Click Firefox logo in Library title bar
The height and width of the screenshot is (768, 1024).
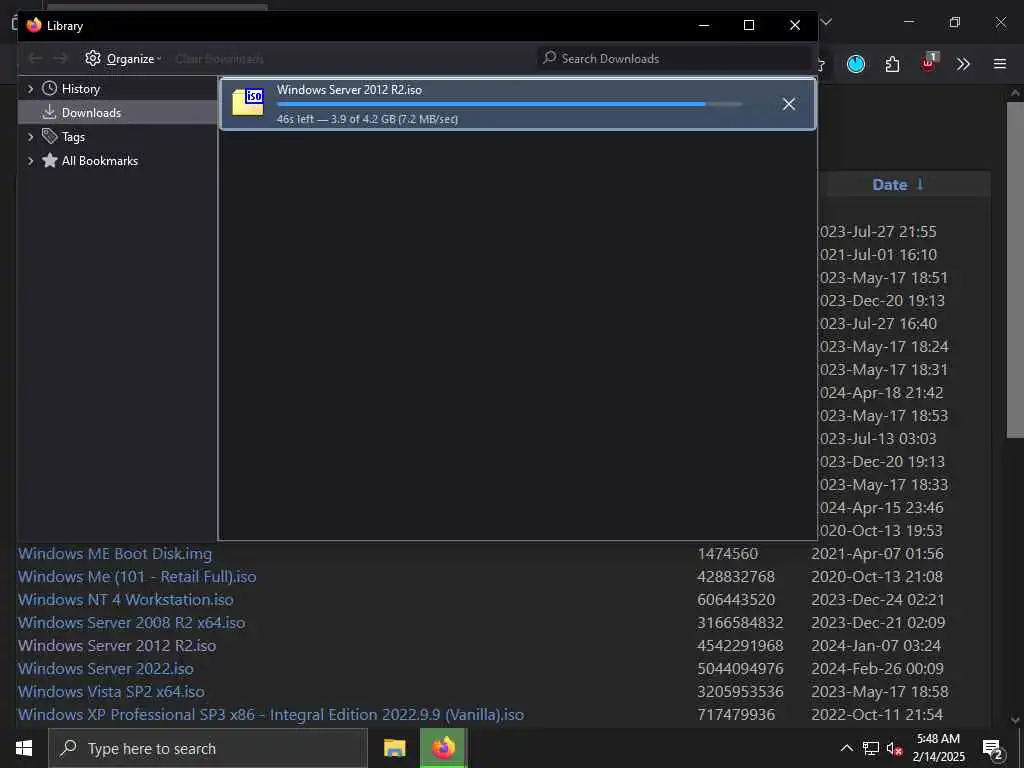(x=34, y=25)
